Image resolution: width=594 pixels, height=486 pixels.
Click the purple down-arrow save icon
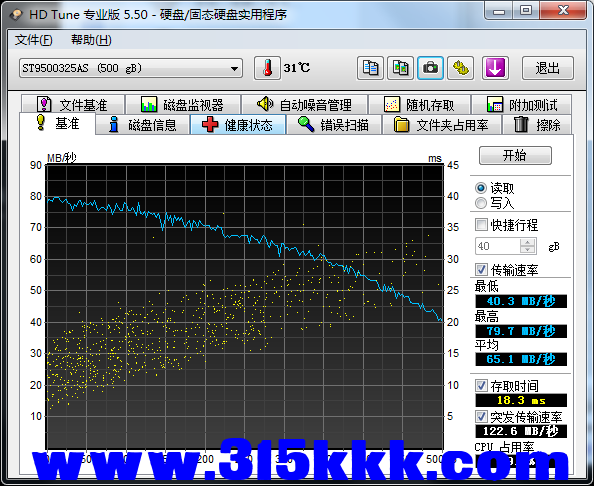pyautogui.click(x=495, y=68)
